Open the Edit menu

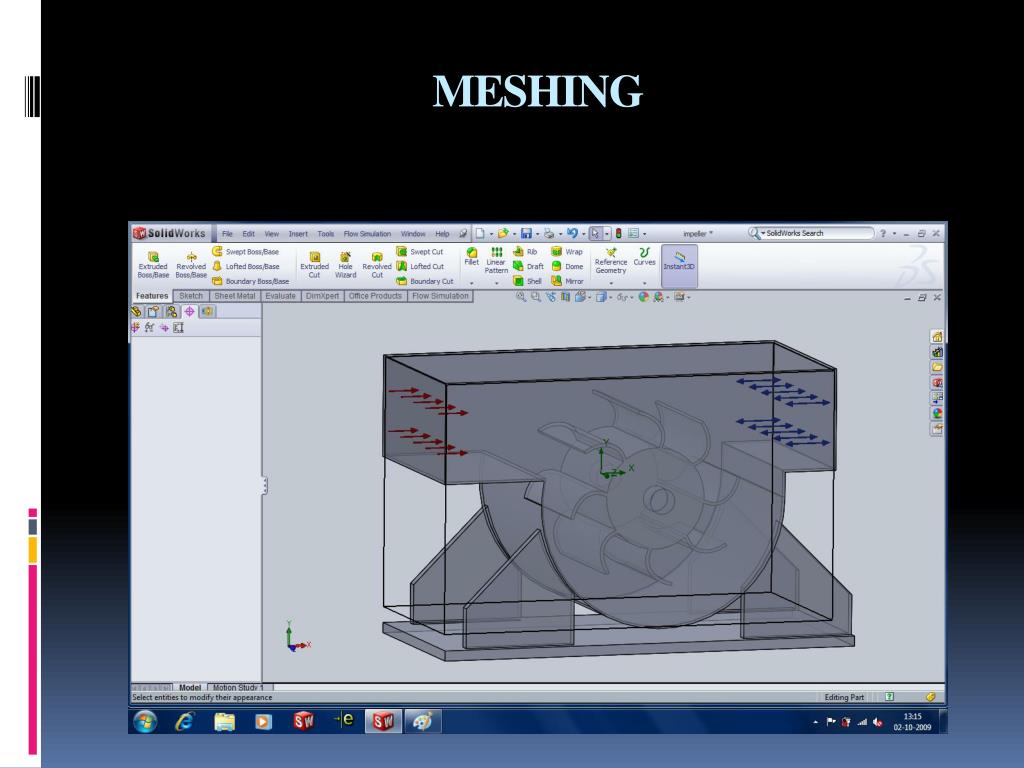248,234
